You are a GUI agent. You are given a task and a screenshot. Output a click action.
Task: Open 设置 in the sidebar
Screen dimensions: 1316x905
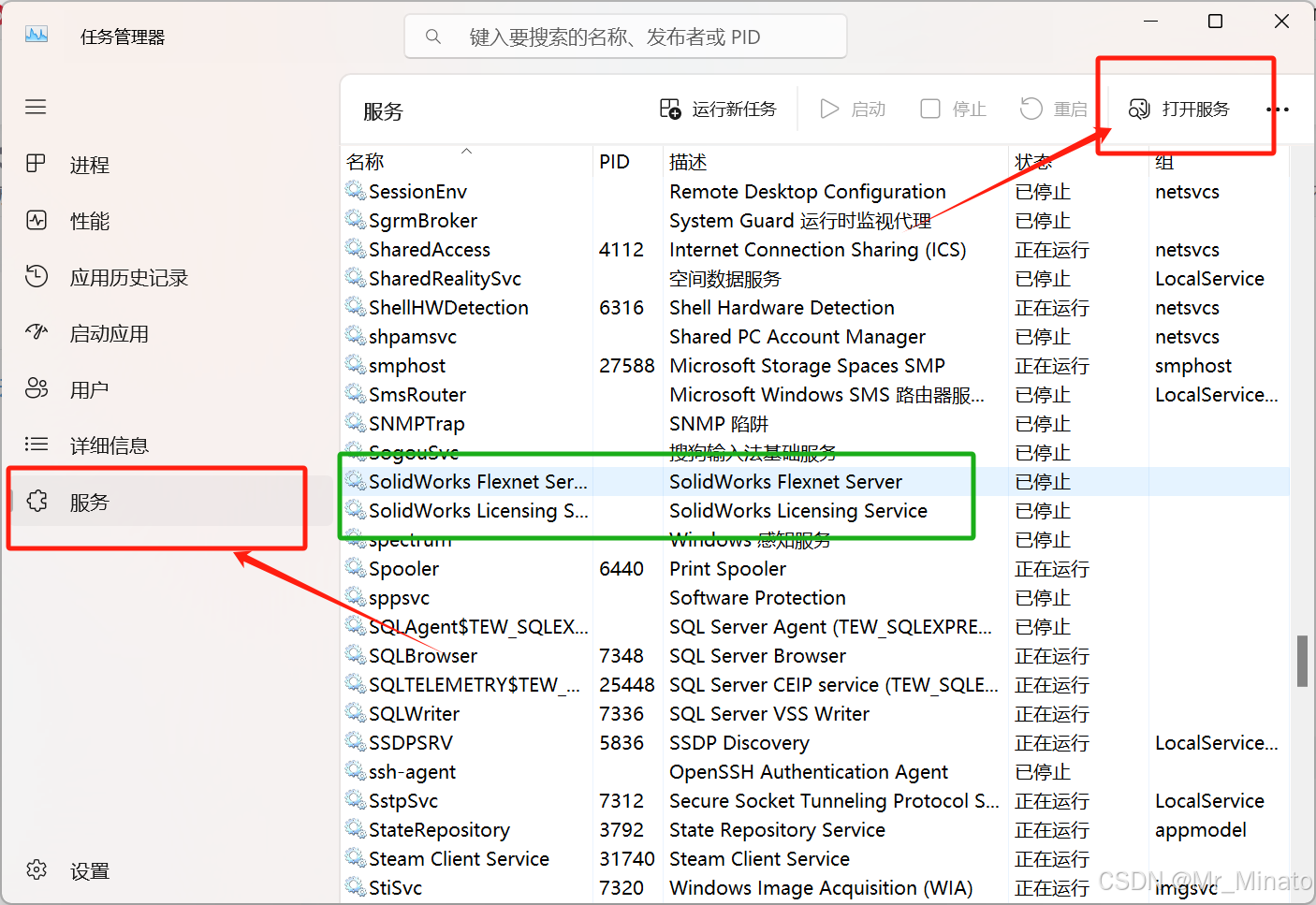click(90, 871)
